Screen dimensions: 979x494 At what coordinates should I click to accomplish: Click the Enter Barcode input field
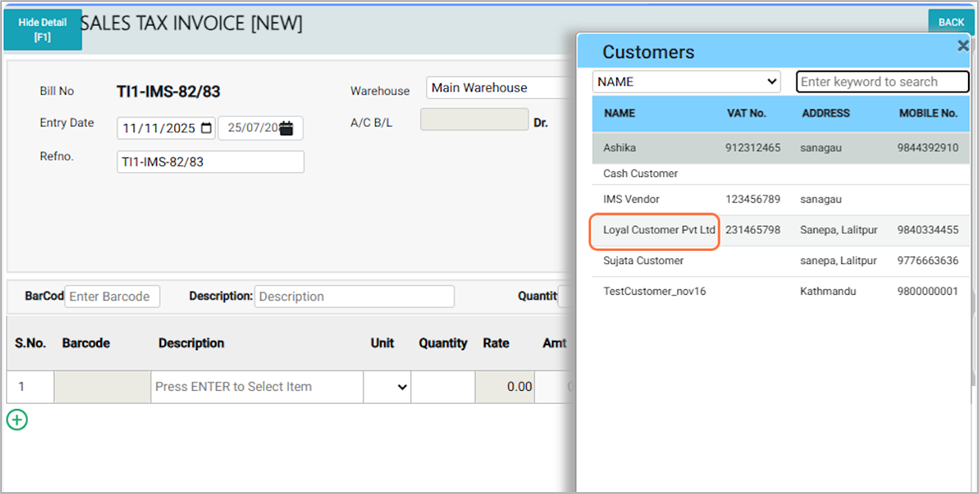click(112, 296)
